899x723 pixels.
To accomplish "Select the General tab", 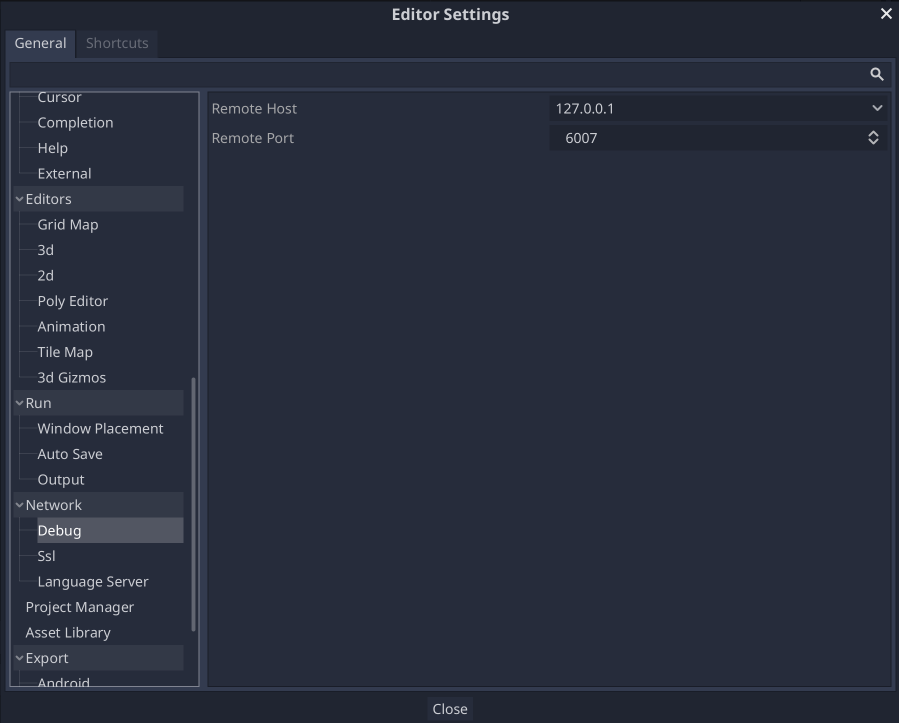I will tap(40, 43).
